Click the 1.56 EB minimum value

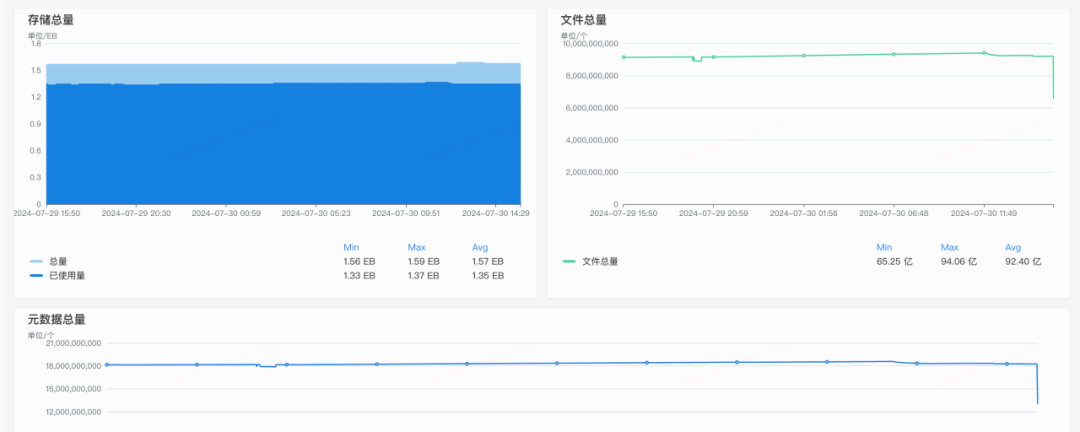tap(359, 262)
